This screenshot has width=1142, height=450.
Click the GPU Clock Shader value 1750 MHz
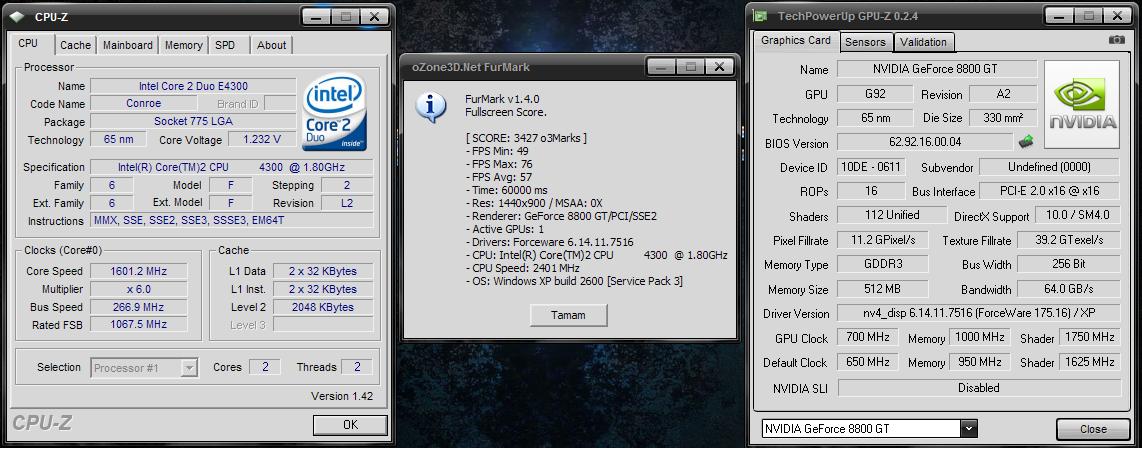point(1089,338)
